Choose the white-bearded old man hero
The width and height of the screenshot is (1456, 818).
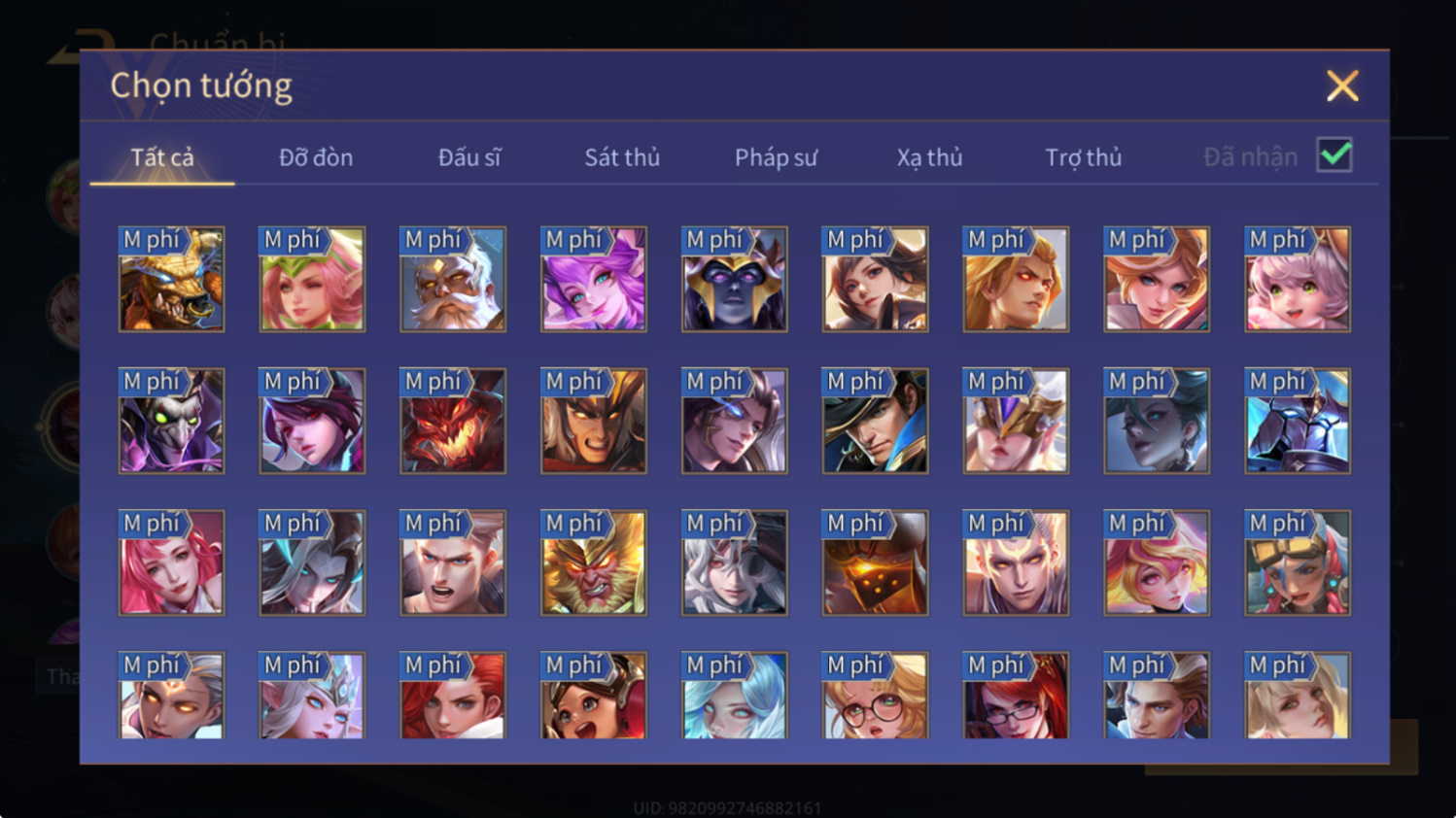[453, 280]
